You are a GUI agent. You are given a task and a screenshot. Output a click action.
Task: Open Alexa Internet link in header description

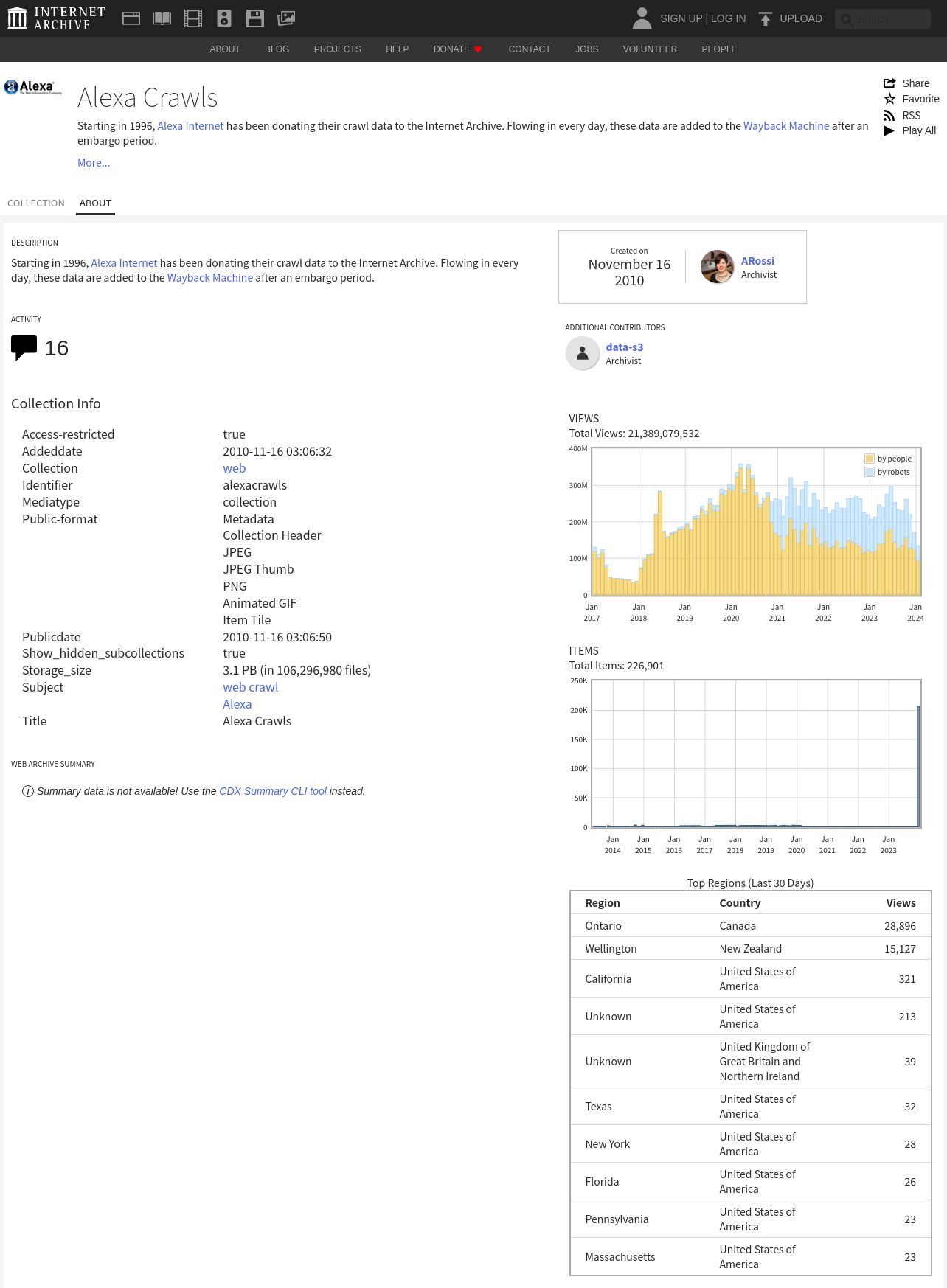pyautogui.click(x=190, y=126)
